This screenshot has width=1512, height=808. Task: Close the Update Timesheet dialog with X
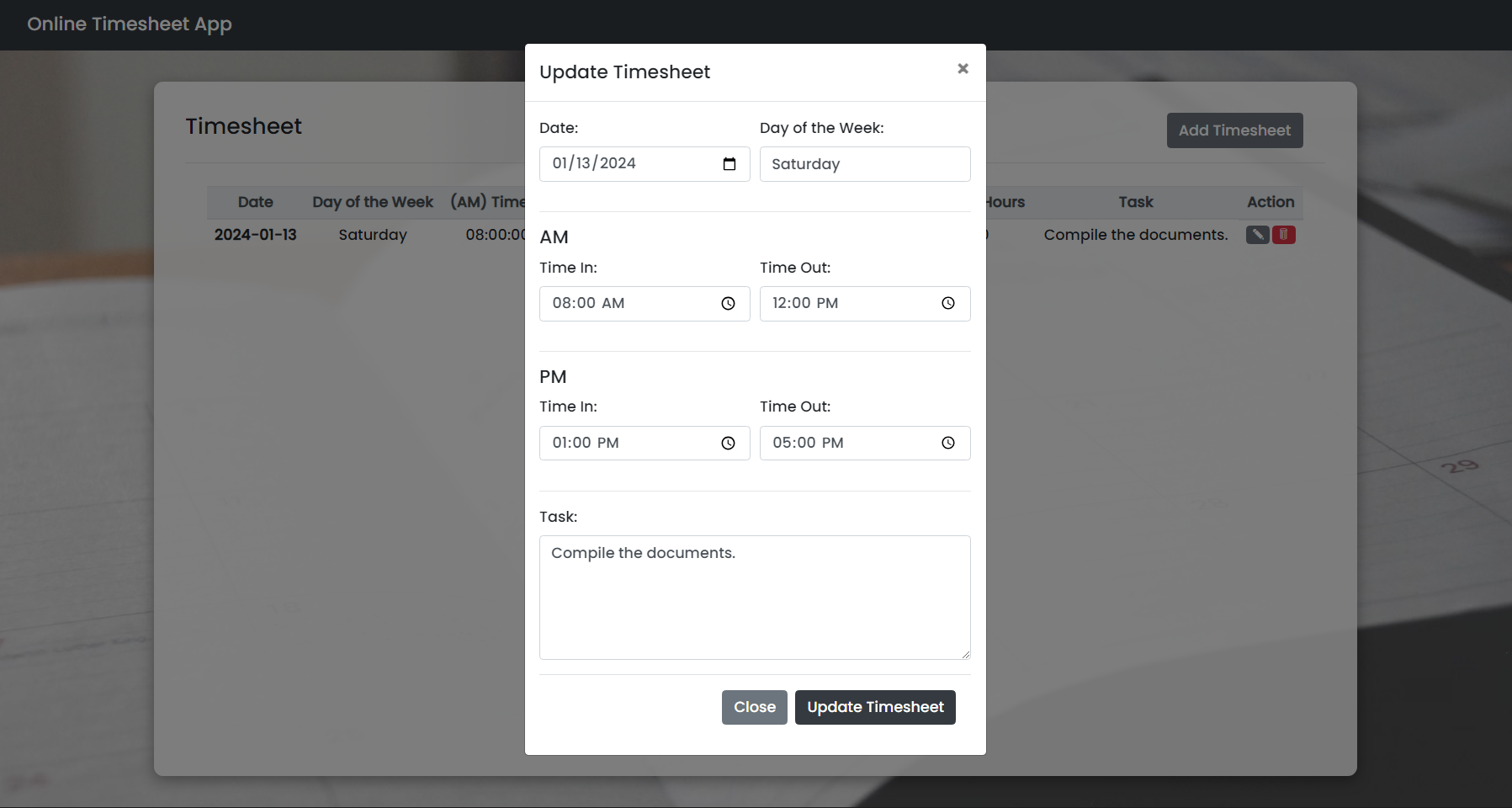click(963, 69)
